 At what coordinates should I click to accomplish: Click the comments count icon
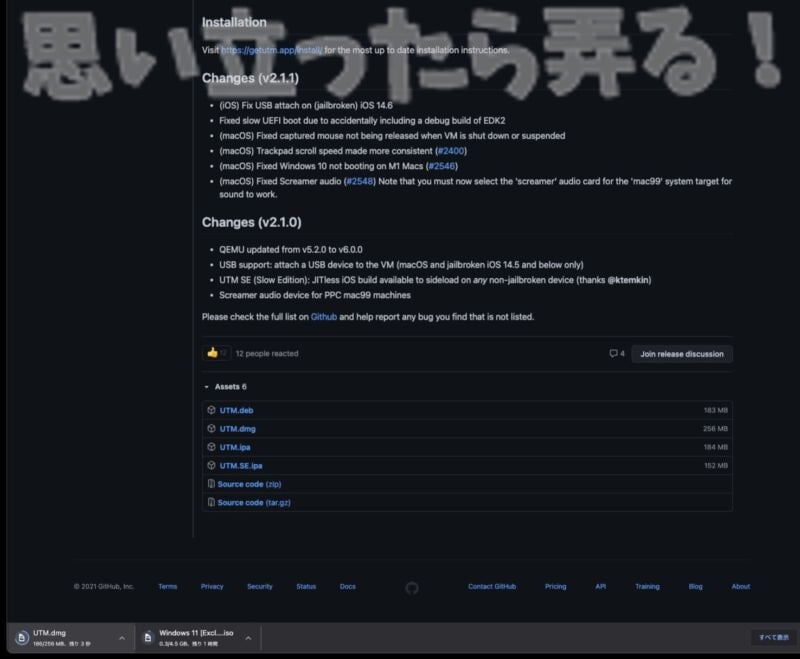click(613, 353)
